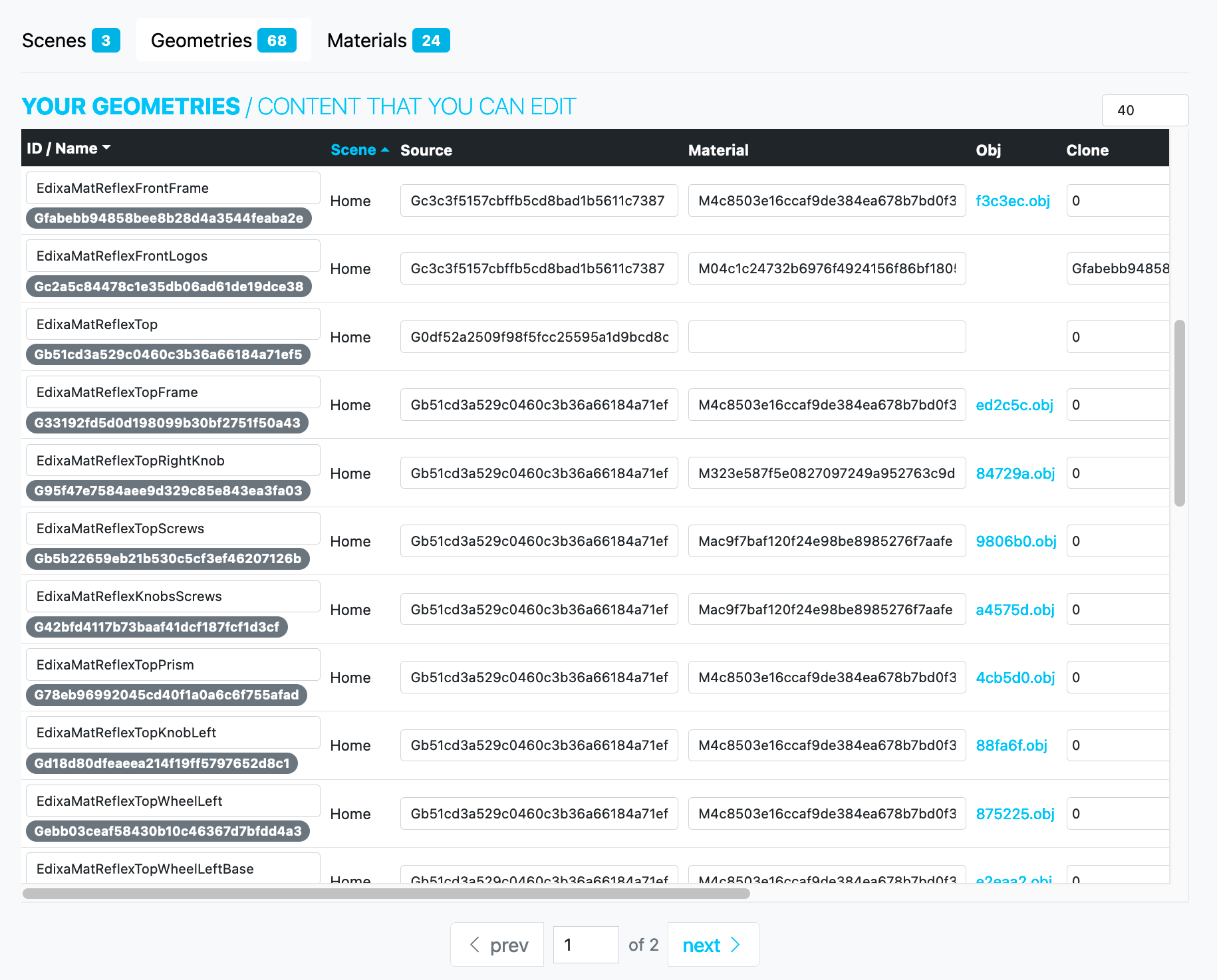Image resolution: width=1217 pixels, height=980 pixels.
Task: Open the a4575d.obj file link
Action: (x=1015, y=610)
